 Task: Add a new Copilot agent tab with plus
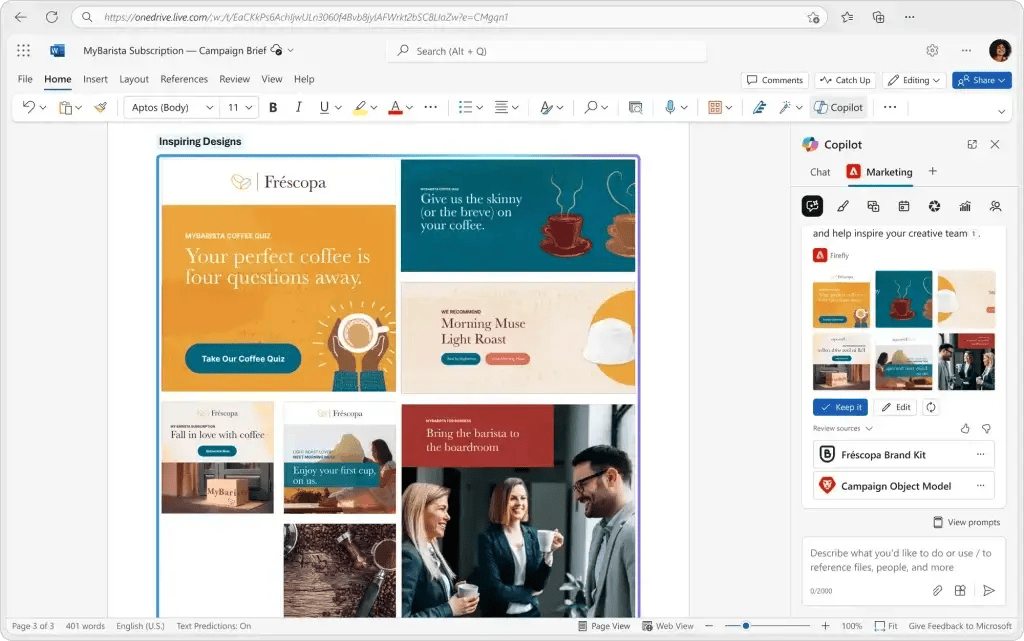click(x=933, y=171)
